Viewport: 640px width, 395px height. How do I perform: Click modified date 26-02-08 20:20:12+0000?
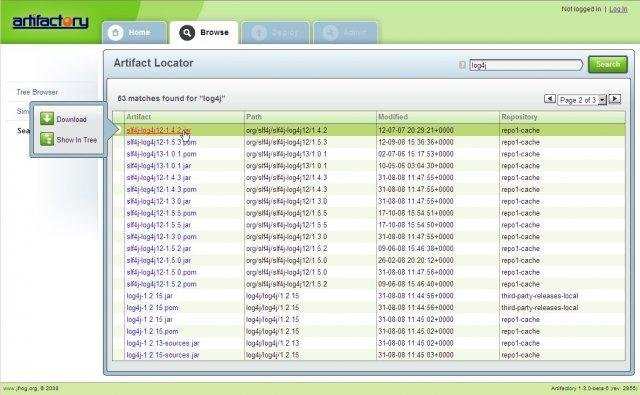416,260
